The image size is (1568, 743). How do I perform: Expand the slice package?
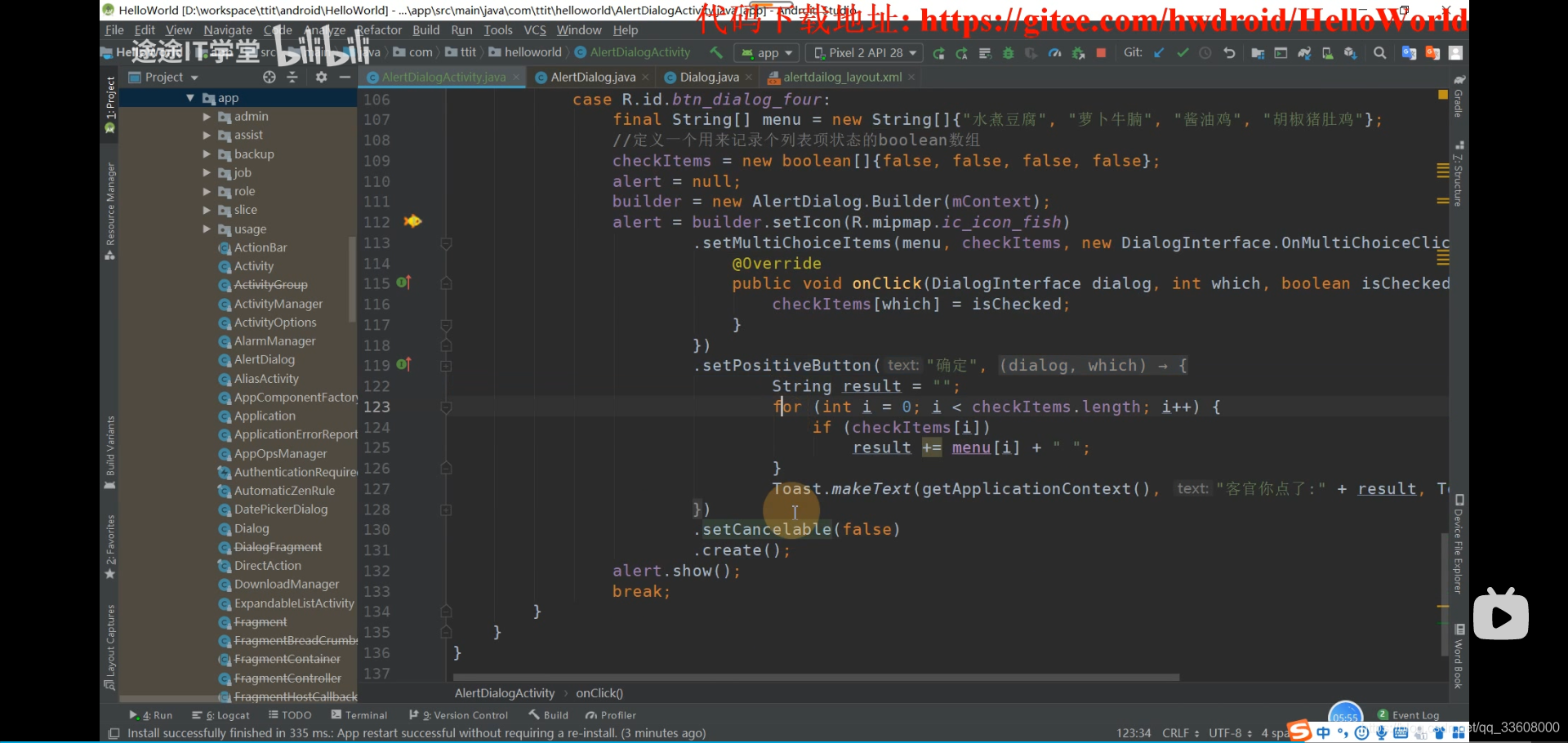point(207,211)
